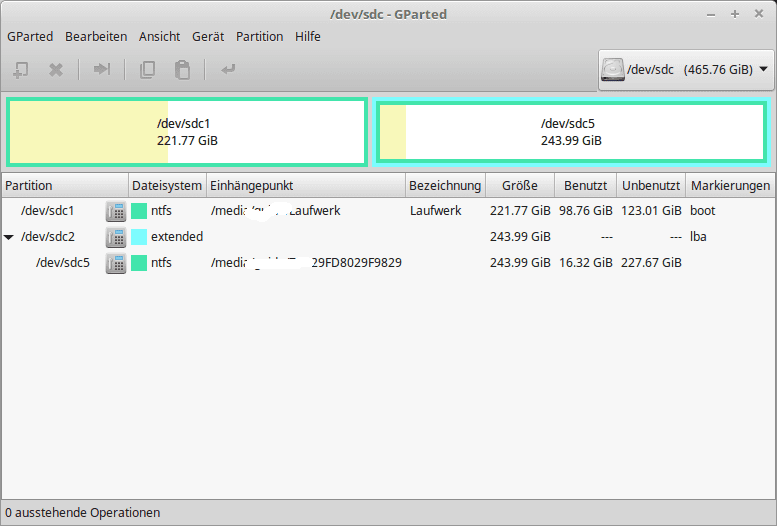Click the hard disk icon in device selector

point(612,69)
